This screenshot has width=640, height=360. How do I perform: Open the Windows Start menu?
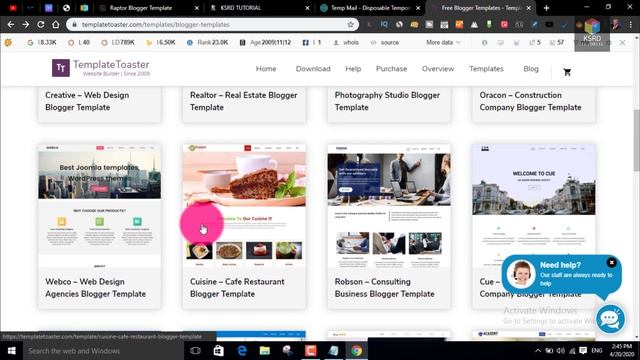point(11,351)
